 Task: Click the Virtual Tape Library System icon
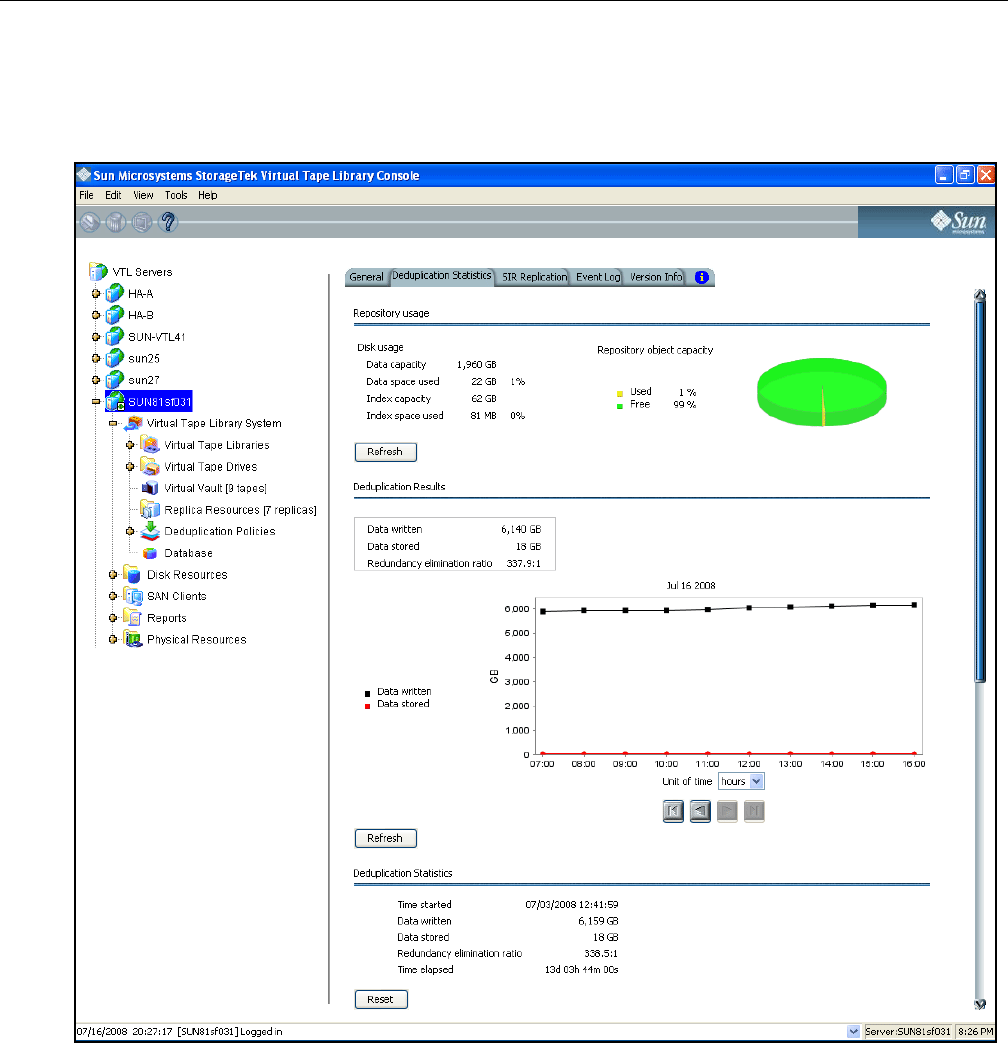134,423
